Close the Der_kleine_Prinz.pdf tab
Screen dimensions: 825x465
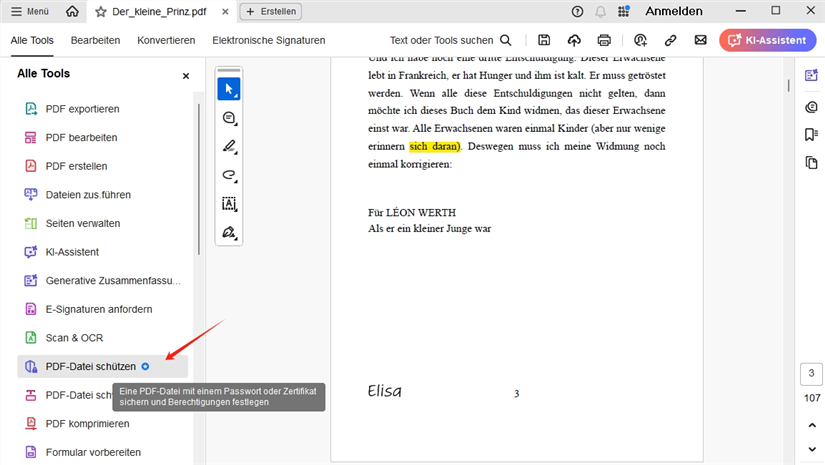pyautogui.click(x=225, y=12)
